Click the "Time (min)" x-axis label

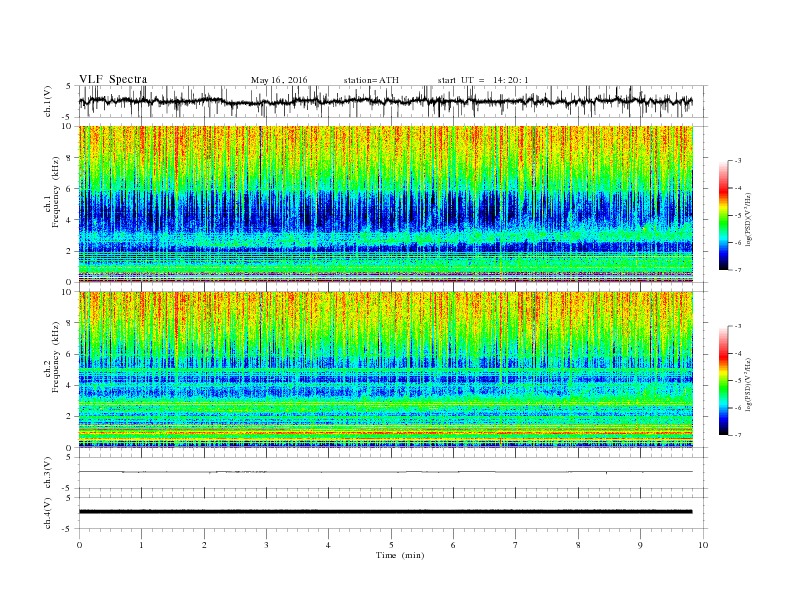(400, 555)
